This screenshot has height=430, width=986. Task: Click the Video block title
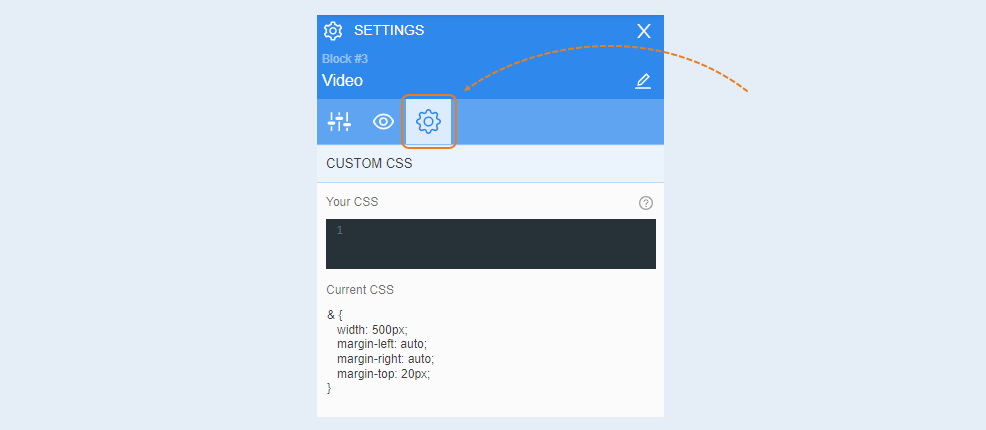tap(343, 80)
